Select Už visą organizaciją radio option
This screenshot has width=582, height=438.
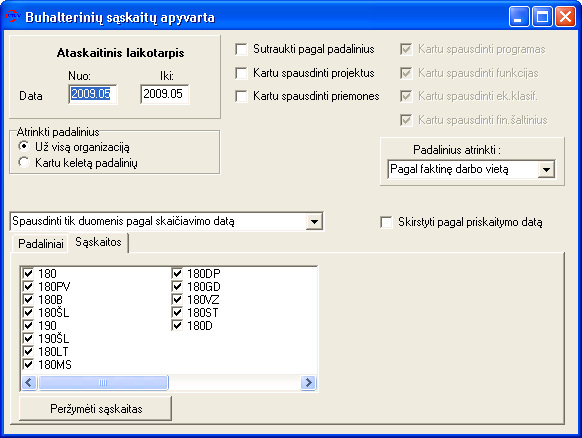[x=24, y=147]
